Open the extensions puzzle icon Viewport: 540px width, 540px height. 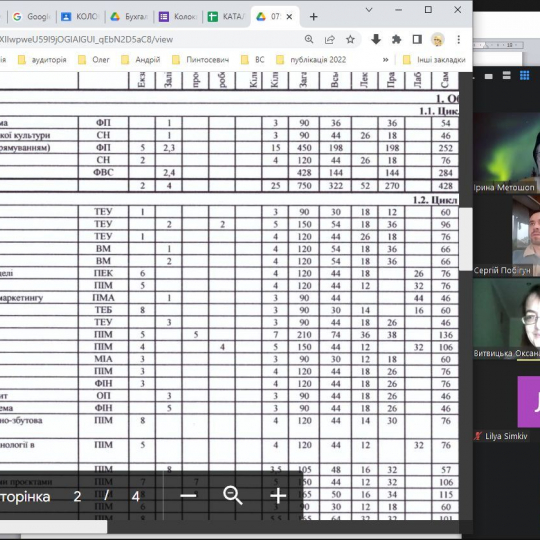(396, 40)
